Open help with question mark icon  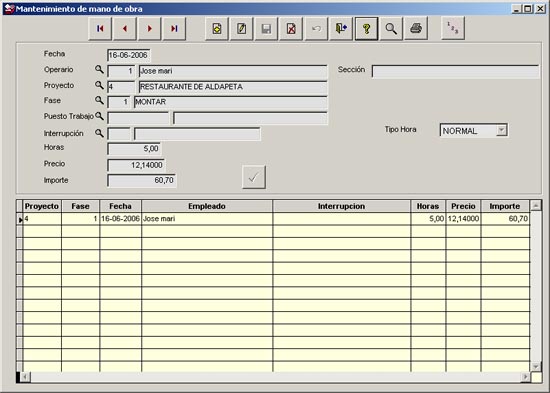point(366,29)
